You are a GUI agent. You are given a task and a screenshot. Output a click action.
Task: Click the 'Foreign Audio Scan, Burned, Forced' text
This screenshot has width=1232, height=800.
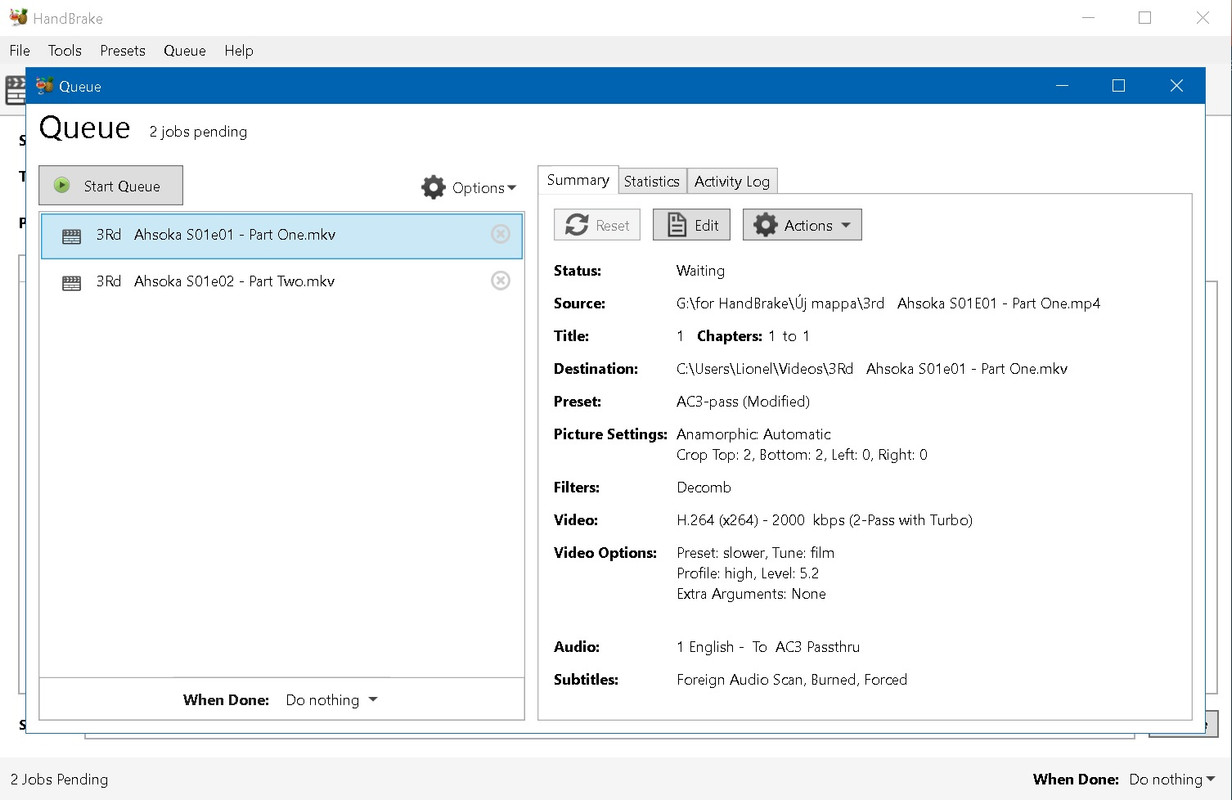(792, 679)
